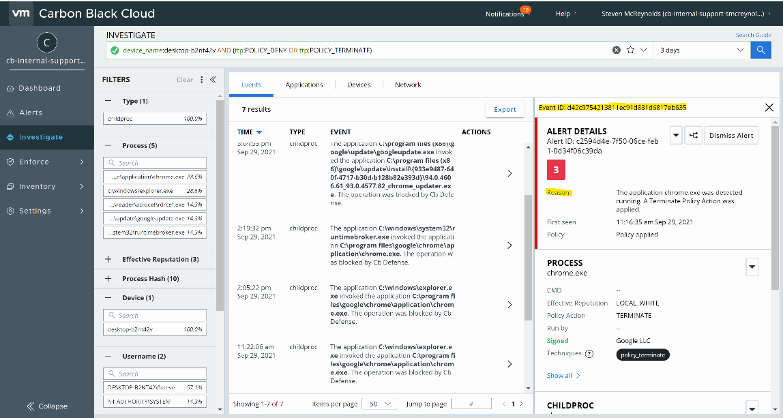Close the event details panel
The image size is (783, 418).
point(769,107)
